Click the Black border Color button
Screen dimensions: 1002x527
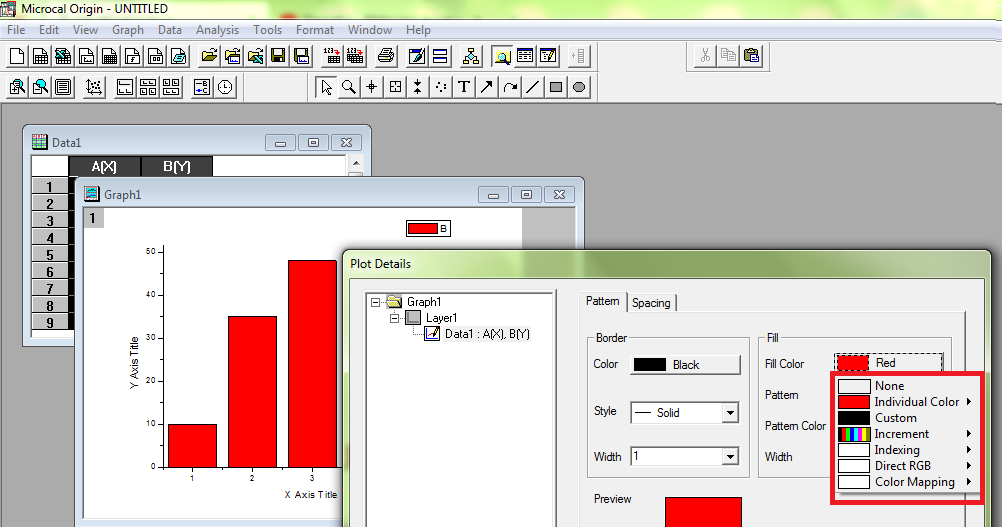pos(686,365)
